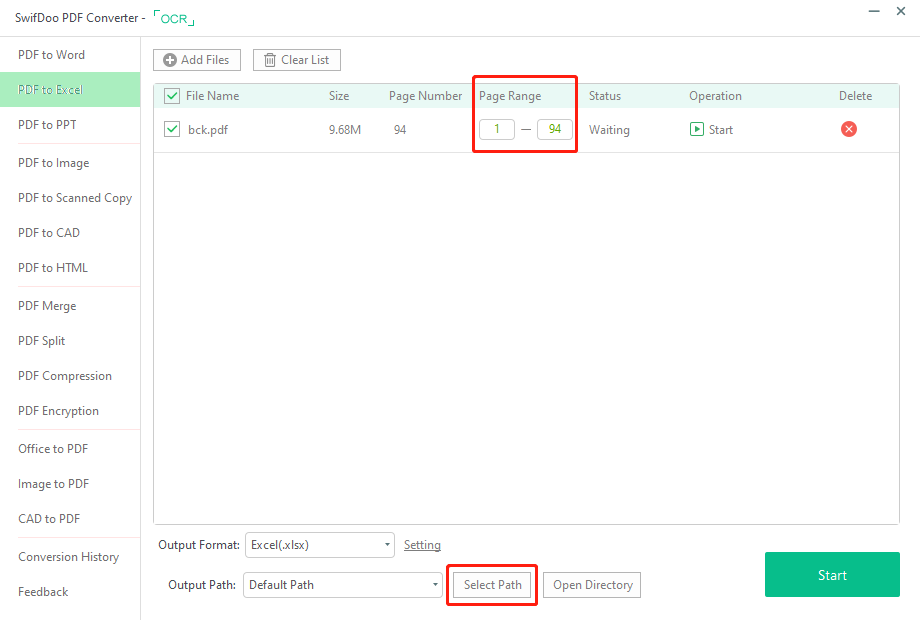
Task: Choose PDF to Scanned Copy
Action: click(75, 198)
